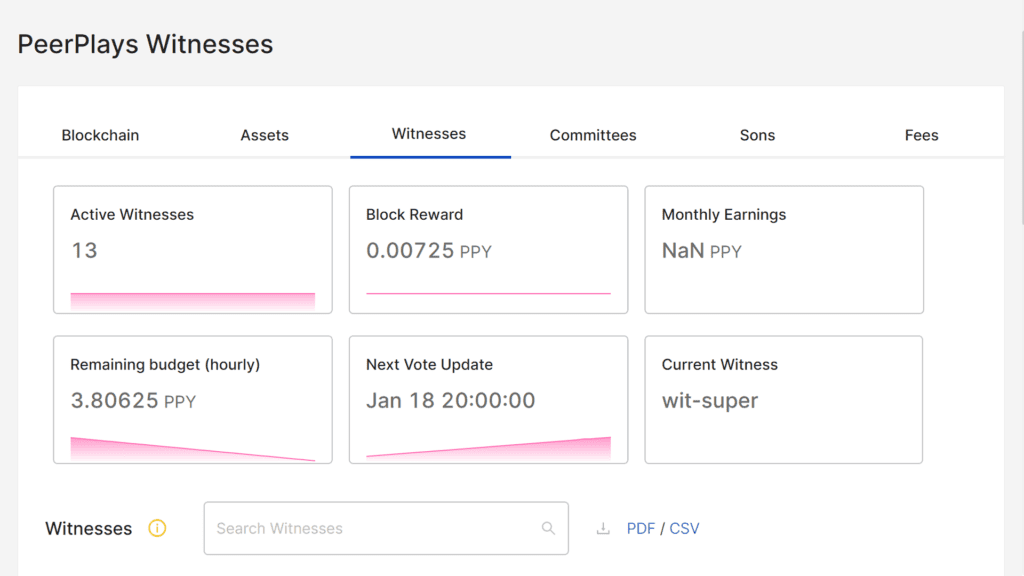The image size is (1024, 576).
Task: Open the Sons tab
Action: (758, 135)
